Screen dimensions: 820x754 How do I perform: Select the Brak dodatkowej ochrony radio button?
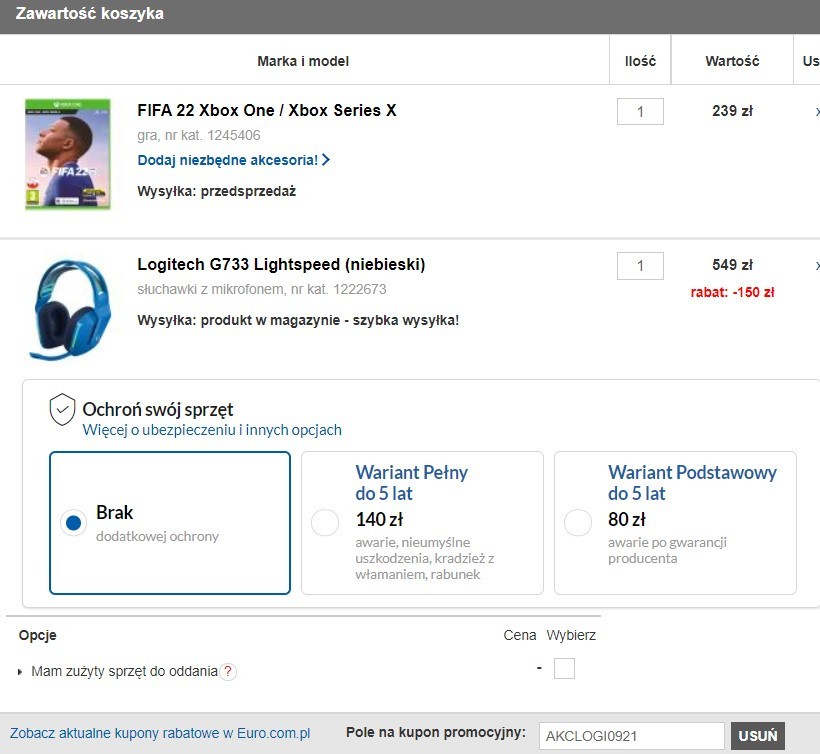pos(74,522)
